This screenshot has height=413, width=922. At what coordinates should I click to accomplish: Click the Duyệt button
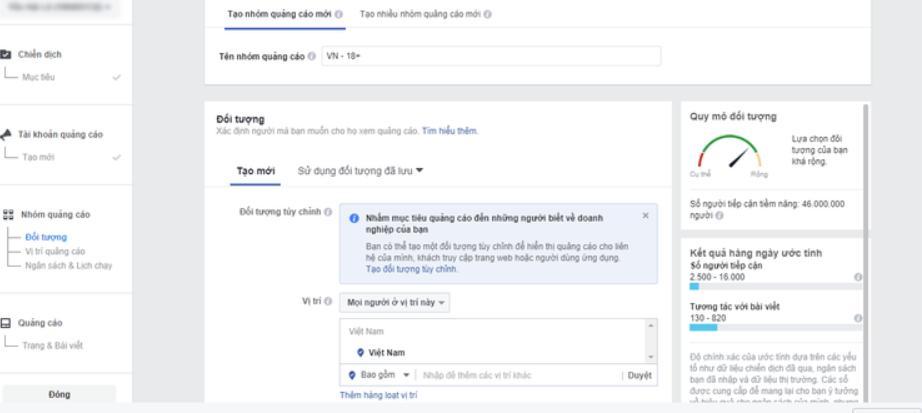[x=639, y=375]
